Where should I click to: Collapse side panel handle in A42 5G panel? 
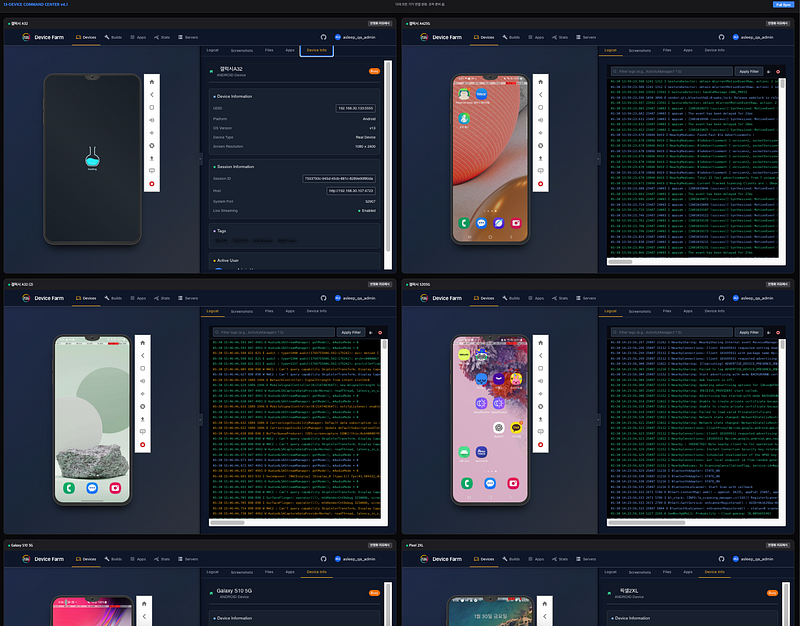click(x=598, y=159)
